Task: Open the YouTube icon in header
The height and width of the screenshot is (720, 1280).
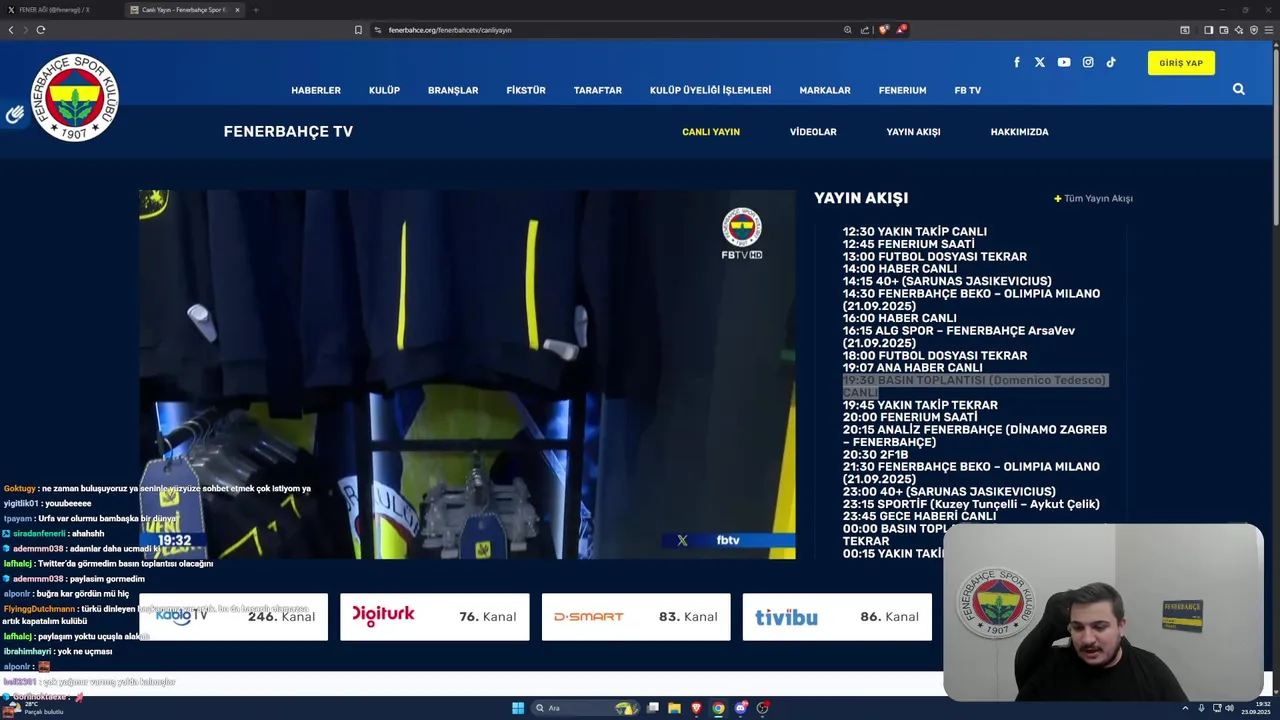Action: pos(1064,62)
